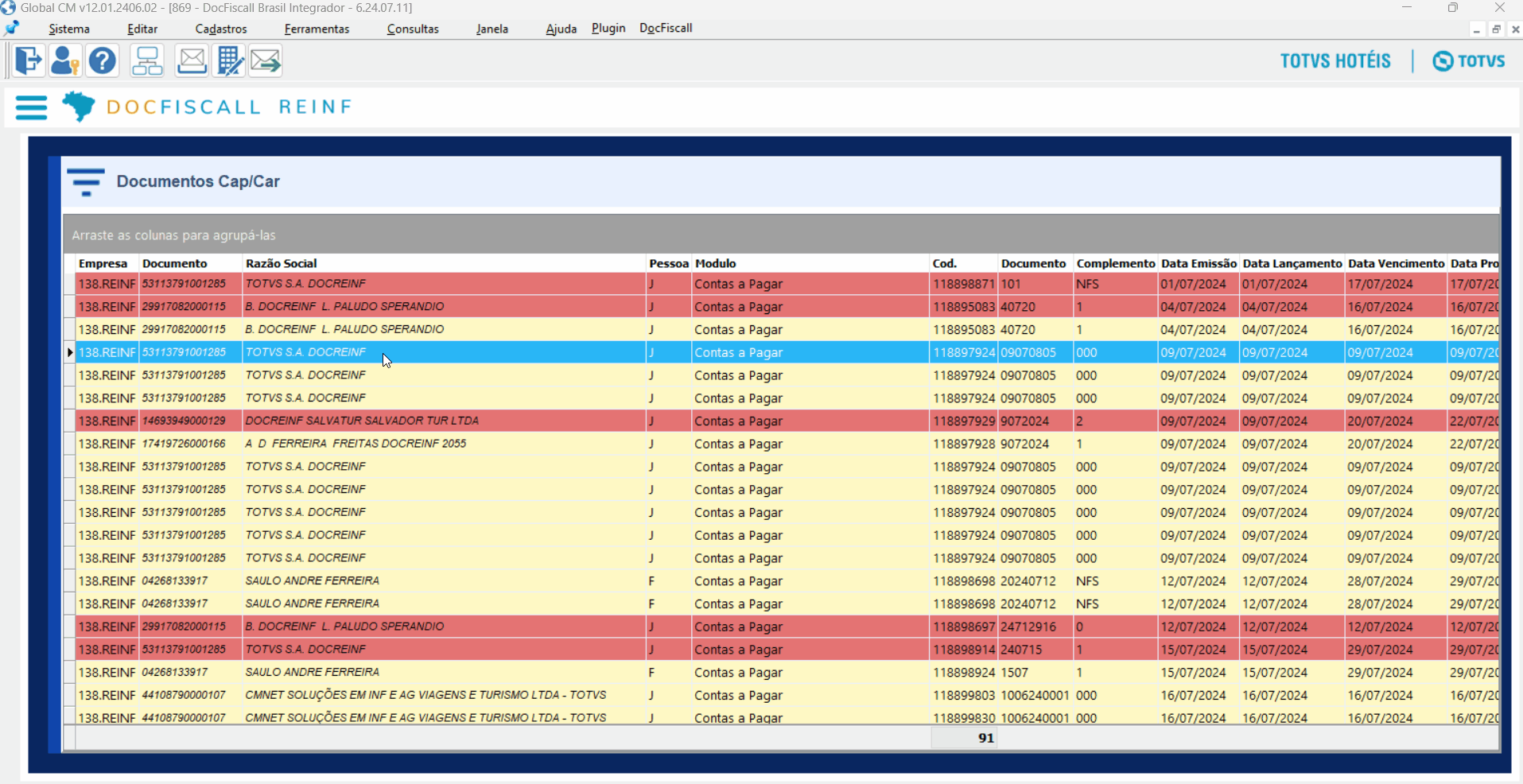Open the user with key icon
1523x784 pixels.
64,60
